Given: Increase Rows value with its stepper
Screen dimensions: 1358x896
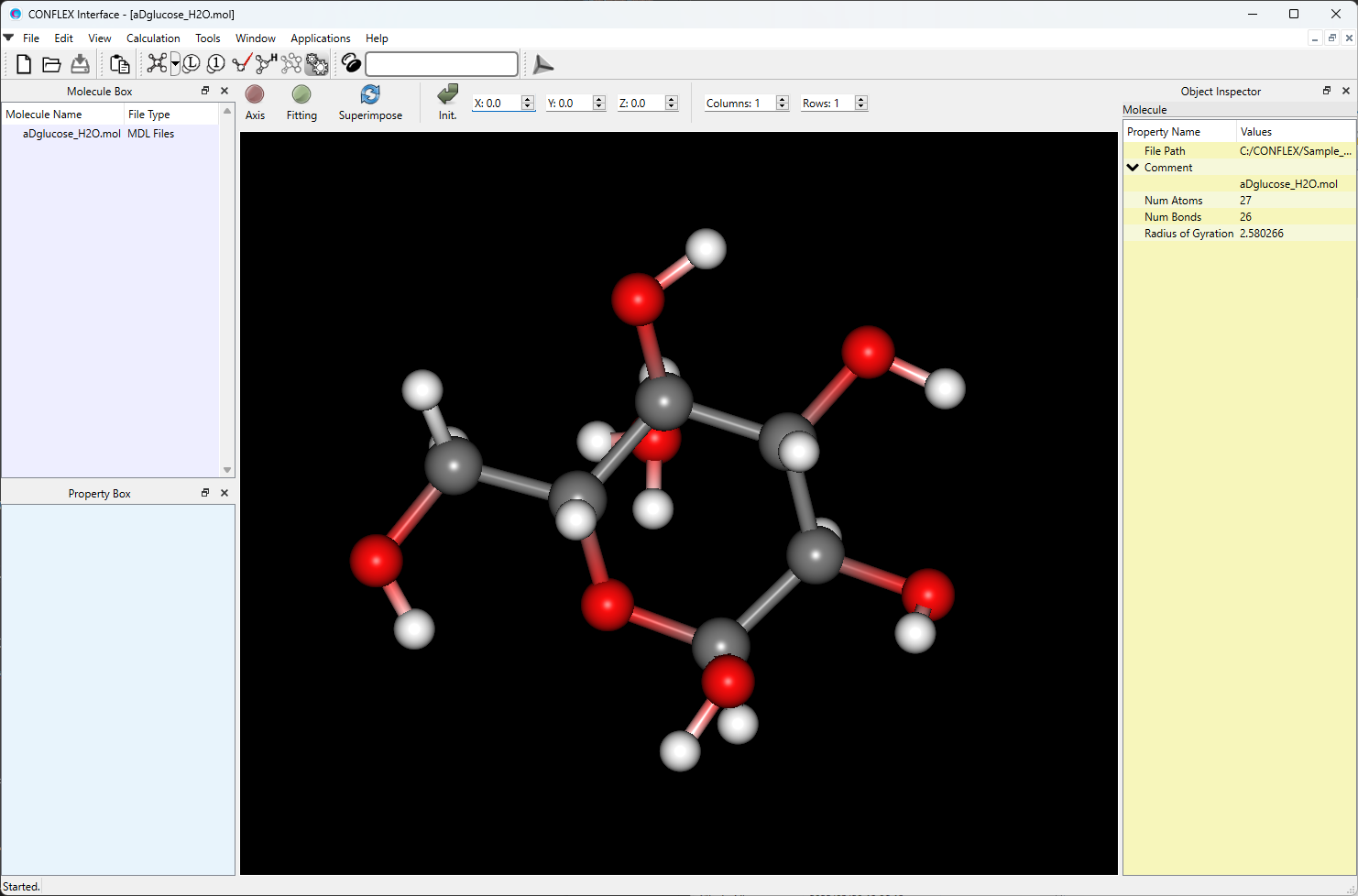Looking at the screenshot, I should pos(860,98).
